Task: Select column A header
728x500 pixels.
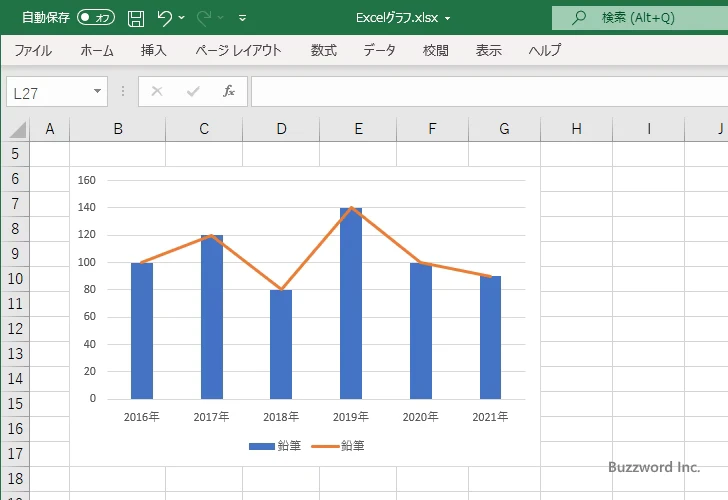Action: 50,129
